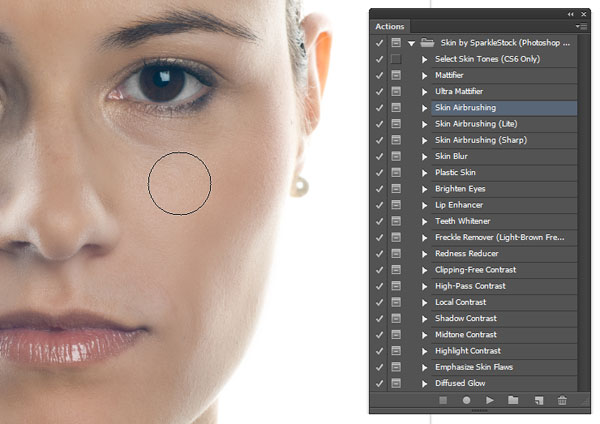Expand the Skin Airbrushing action steps
This screenshot has width=600, height=424.
(424, 108)
